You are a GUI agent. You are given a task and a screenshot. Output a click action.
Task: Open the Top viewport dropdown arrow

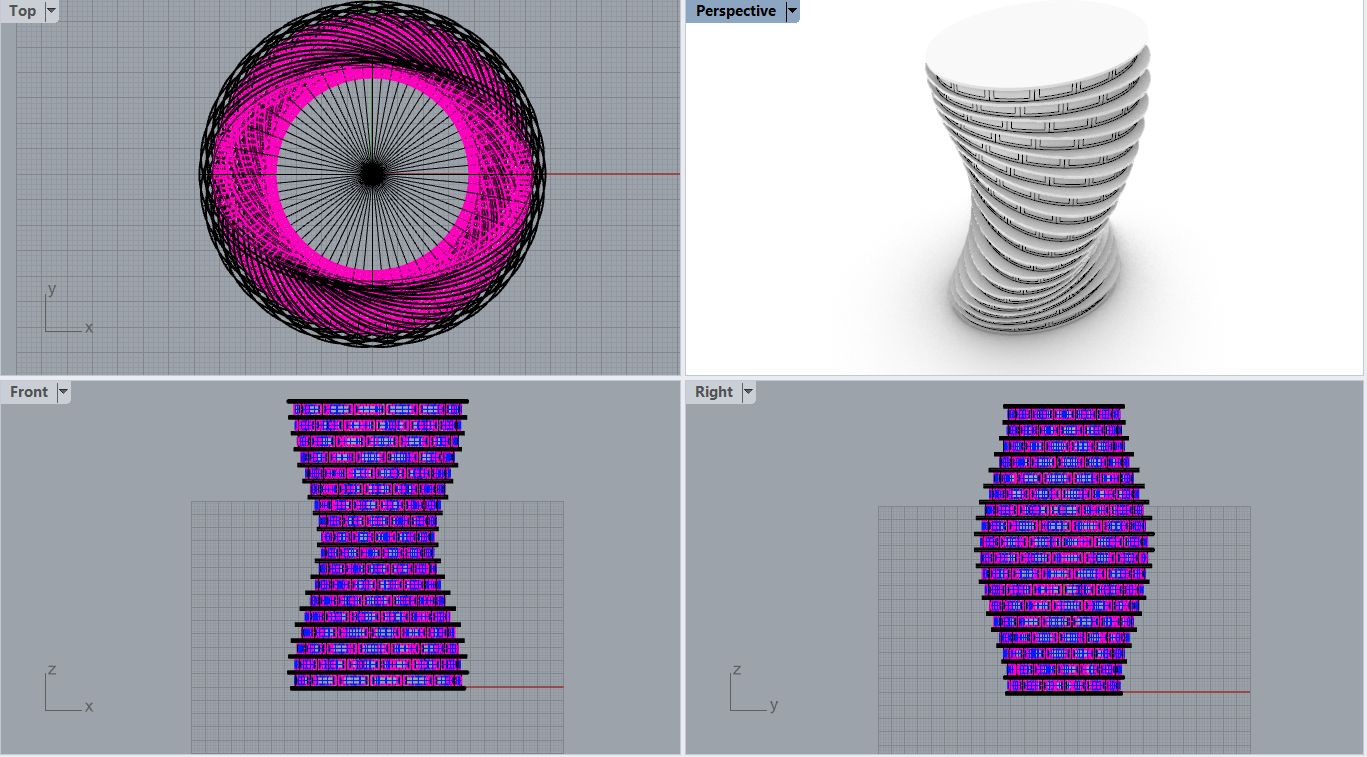[x=52, y=11]
